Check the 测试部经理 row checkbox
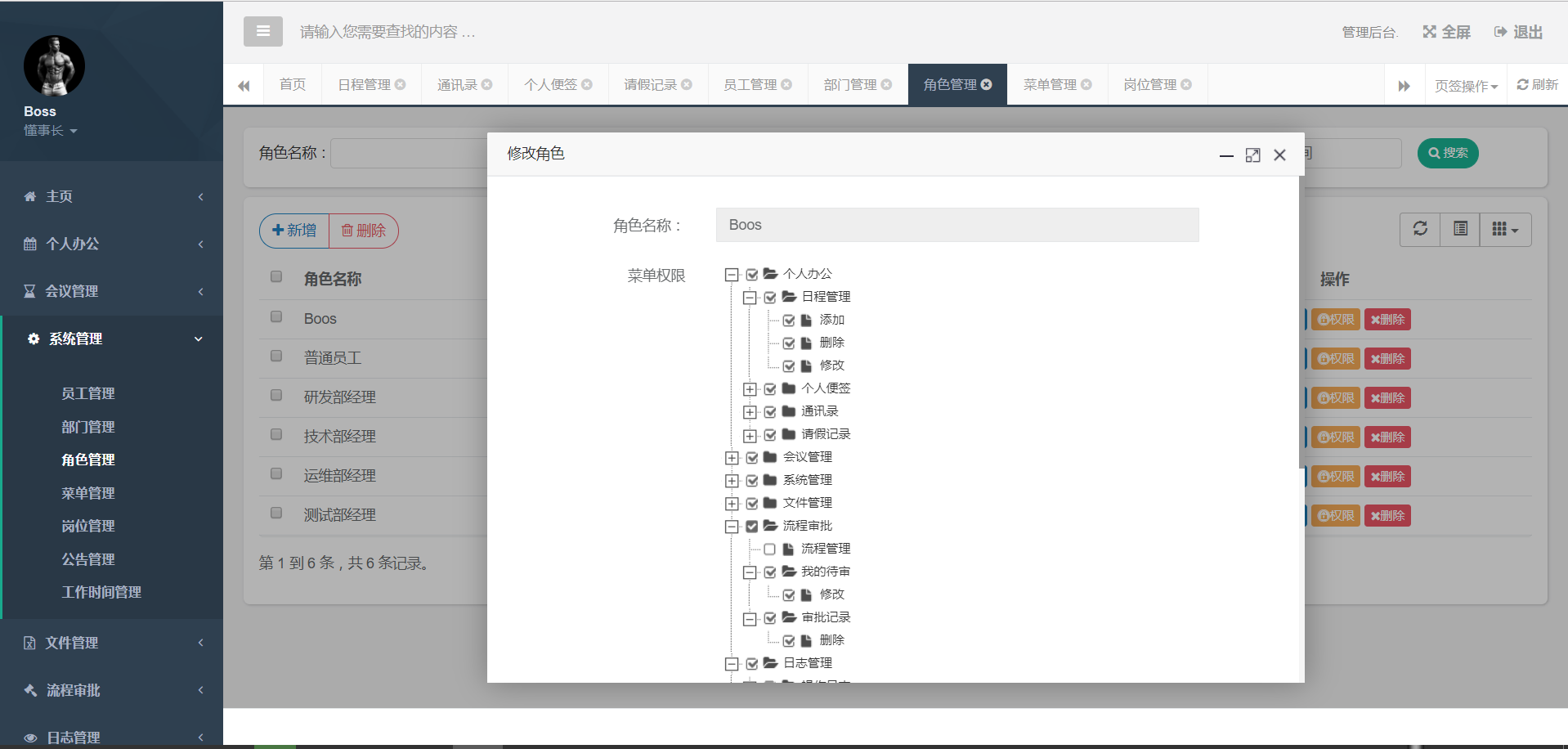Viewport: 1568px width, 749px height. coord(276,513)
